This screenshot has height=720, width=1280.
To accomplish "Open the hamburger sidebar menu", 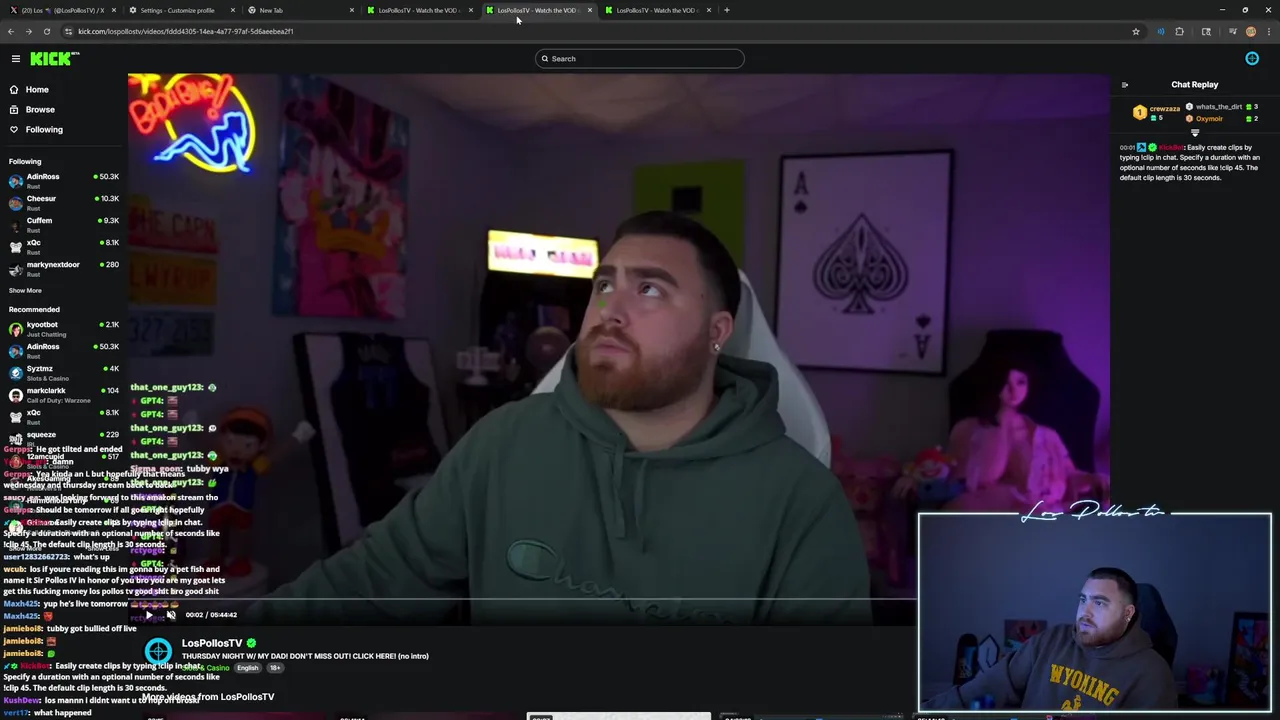I will pos(15,59).
